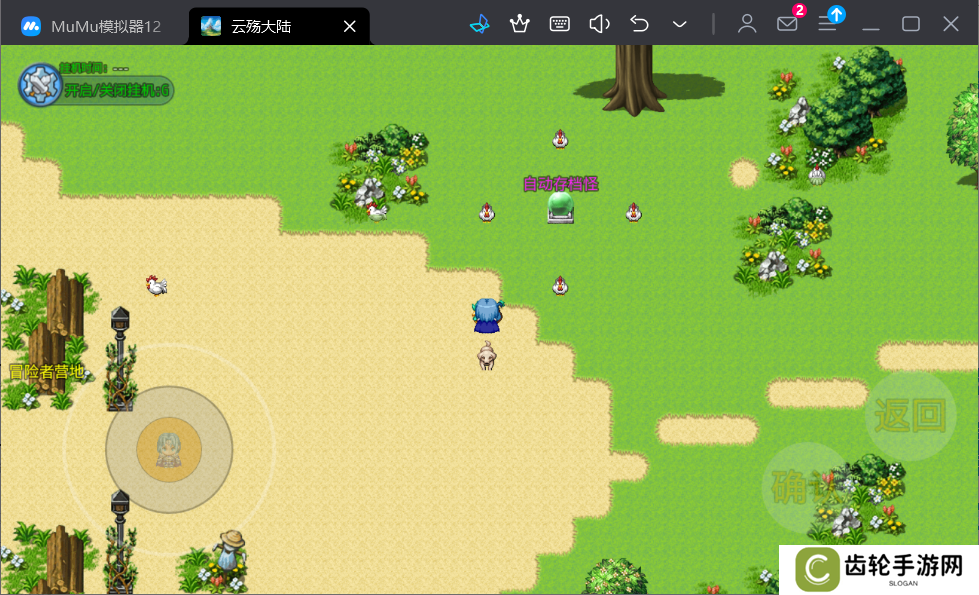Open the hamburger menu with update badge

pyautogui.click(x=828, y=24)
